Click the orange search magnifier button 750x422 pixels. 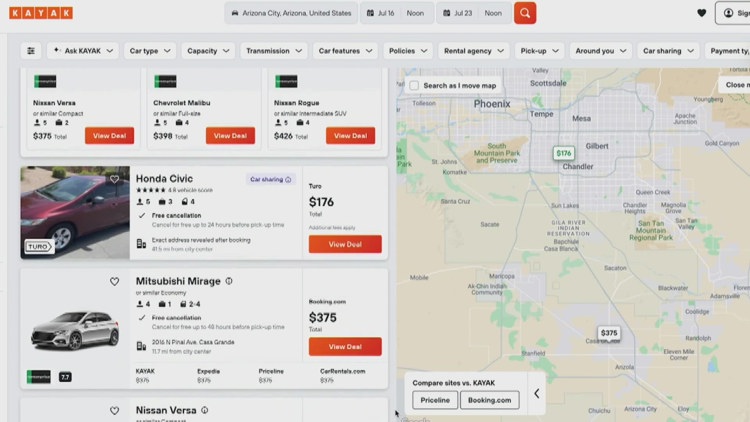[525, 13]
